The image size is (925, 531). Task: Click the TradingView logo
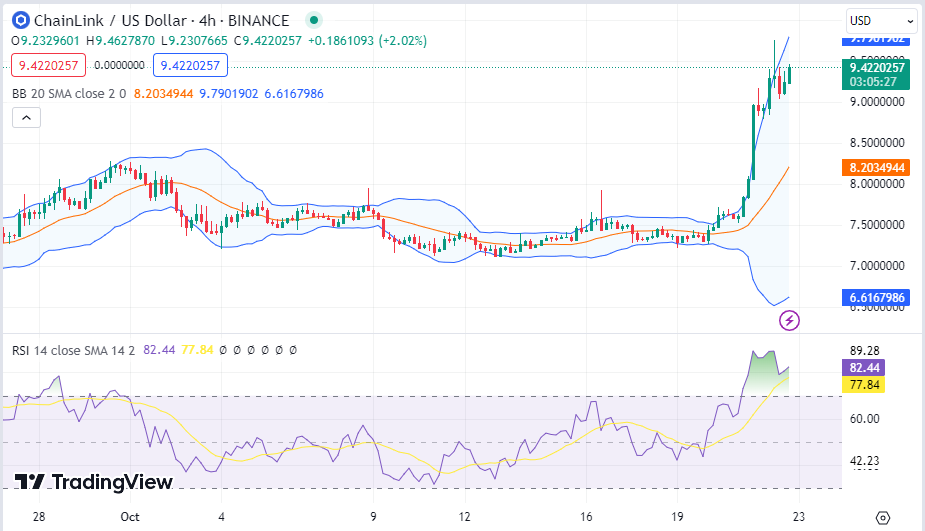coord(93,482)
